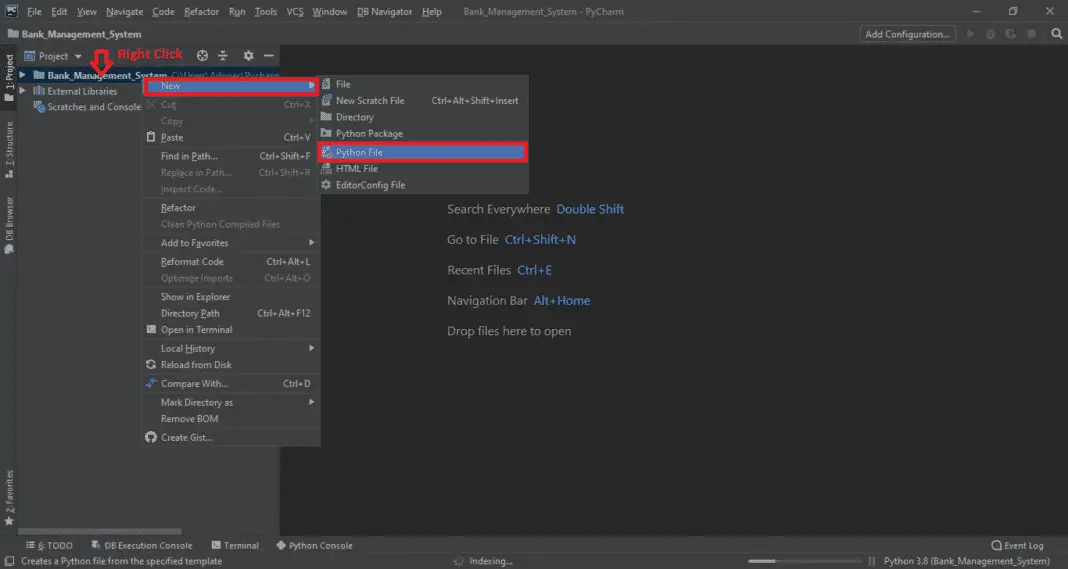Click the collapse all icon in Project panel
The image size is (1068, 569).
tap(223, 56)
